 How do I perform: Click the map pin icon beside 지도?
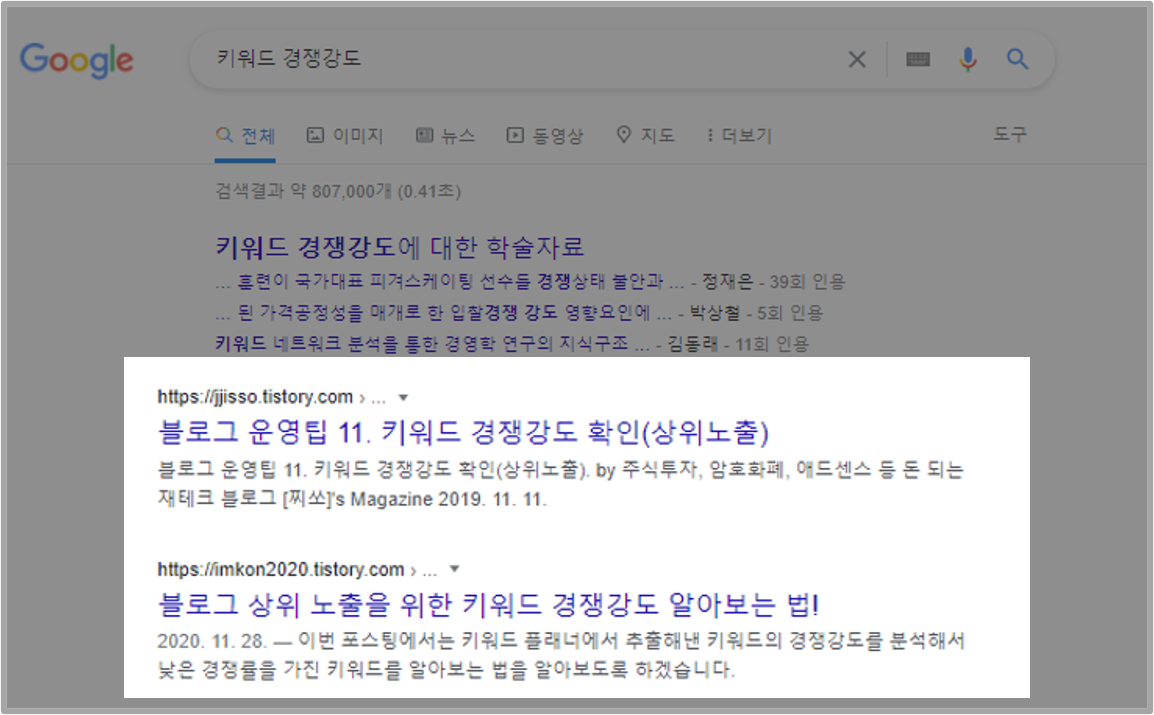pyautogui.click(x=622, y=135)
